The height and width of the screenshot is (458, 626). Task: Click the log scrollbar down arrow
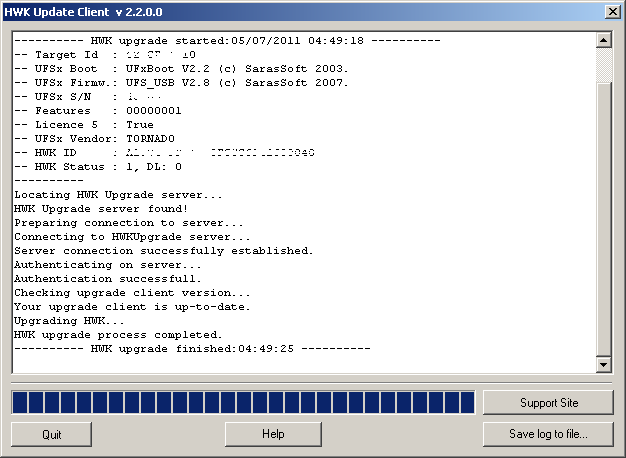coord(604,364)
